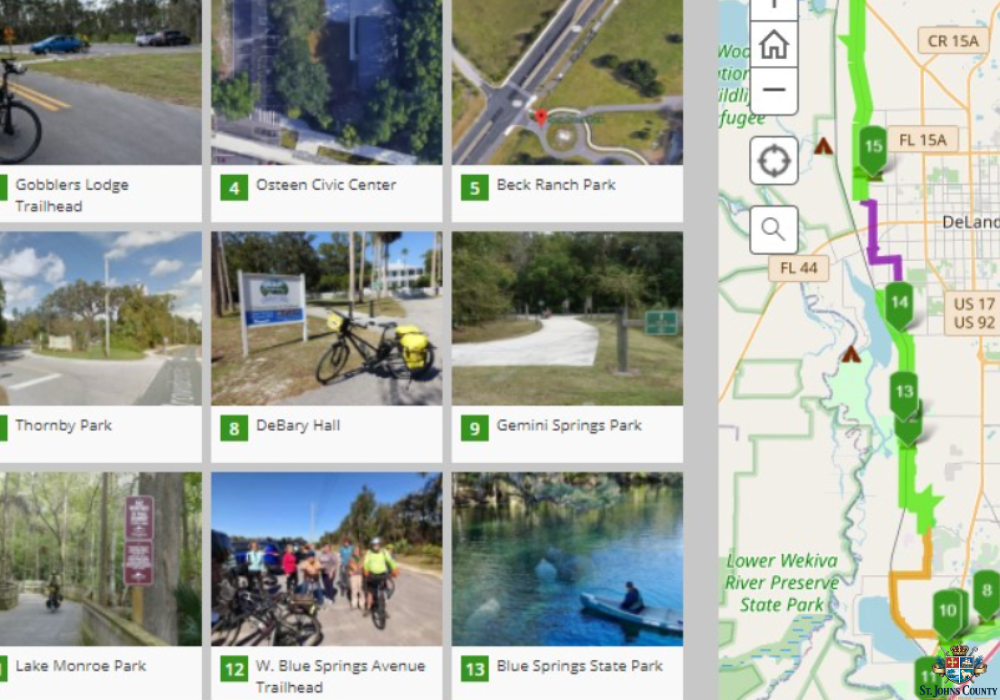Select the Thornby Park caption
Image resolution: width=1000 pixels, height=700 pixels.
tap(63, 425)
